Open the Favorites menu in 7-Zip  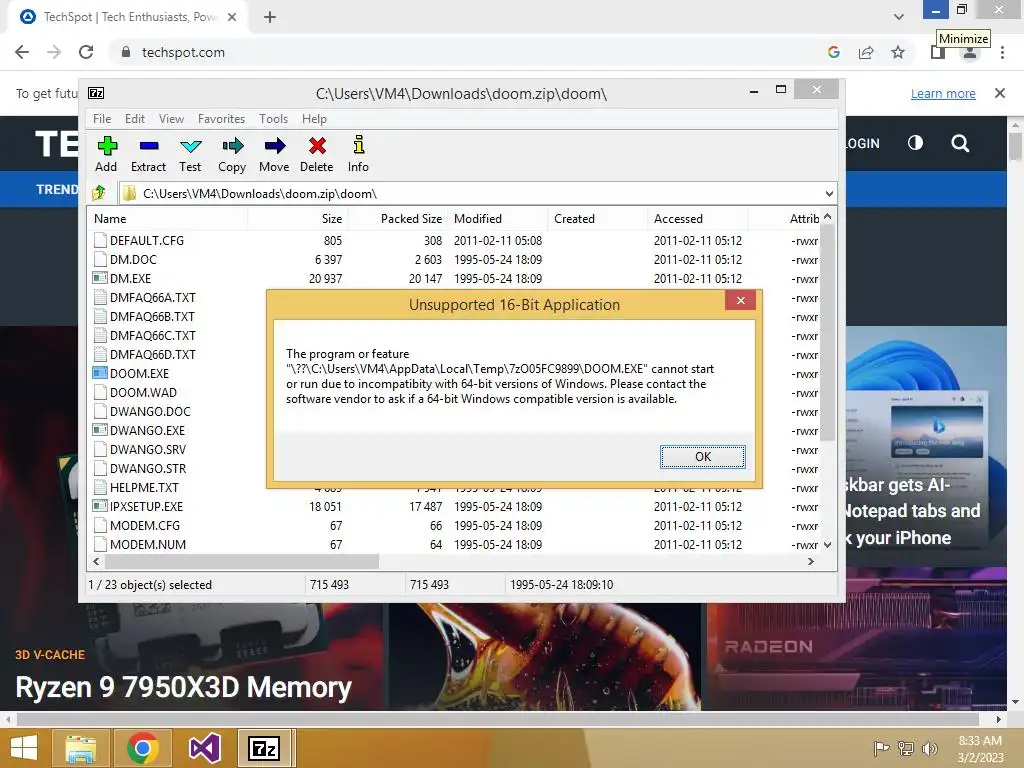click(x=221, y=119)
